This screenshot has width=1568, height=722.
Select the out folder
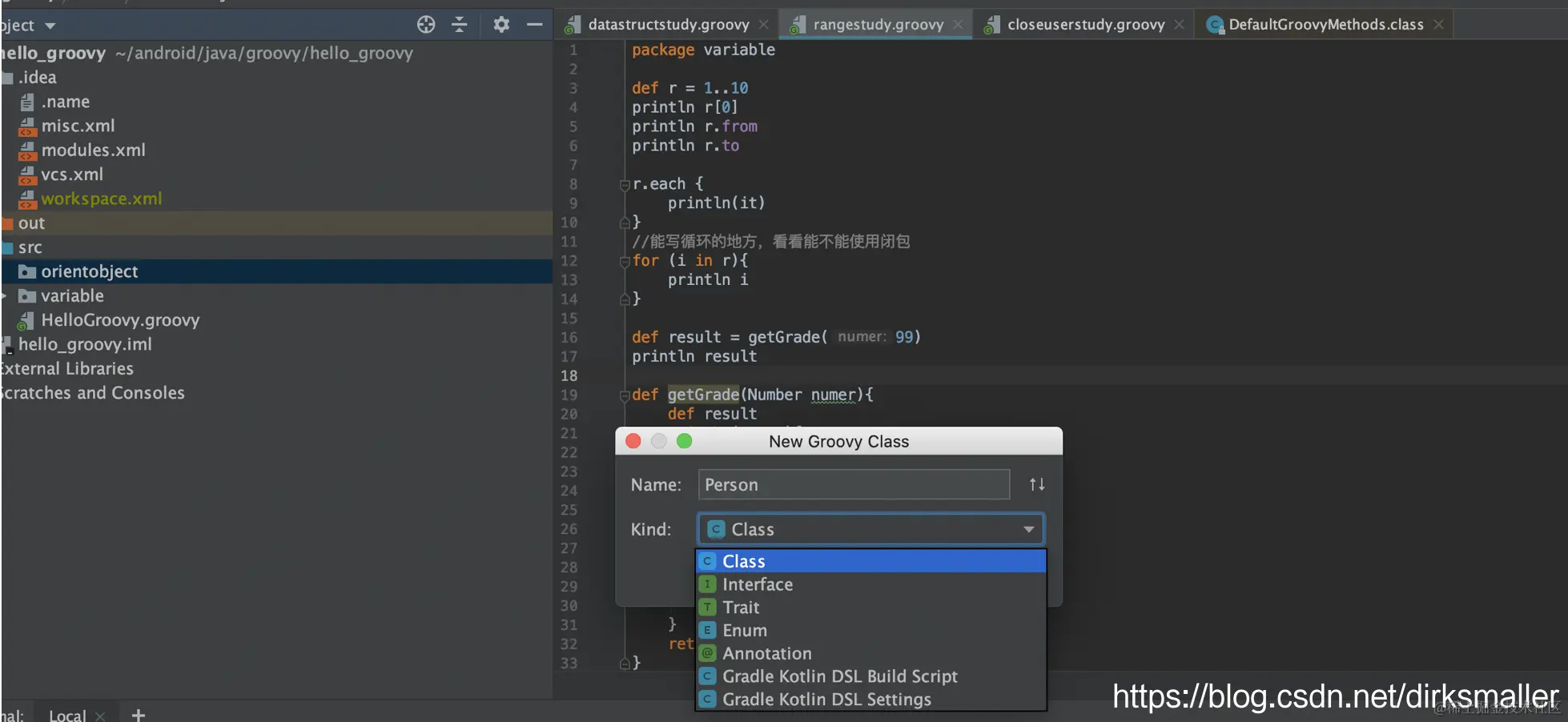[x=276, y=223]
